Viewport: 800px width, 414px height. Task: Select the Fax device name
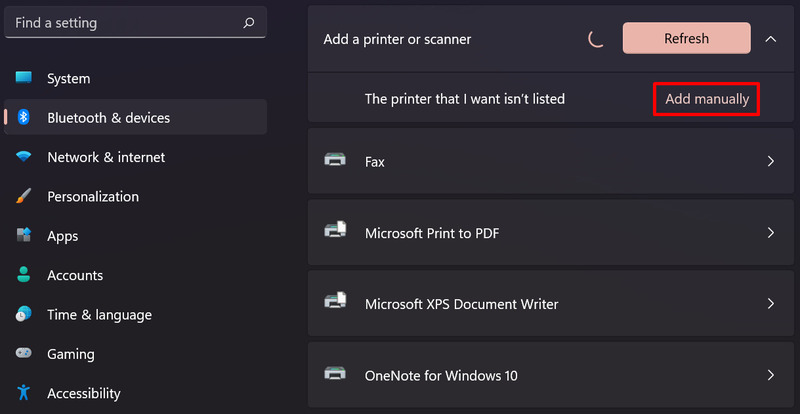[x=375, y=162]
